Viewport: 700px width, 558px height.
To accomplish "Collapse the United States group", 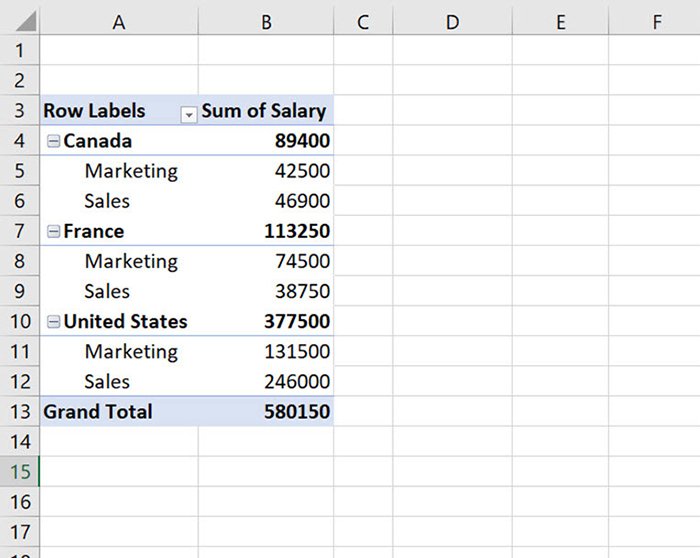I will [x=53, y=322].
